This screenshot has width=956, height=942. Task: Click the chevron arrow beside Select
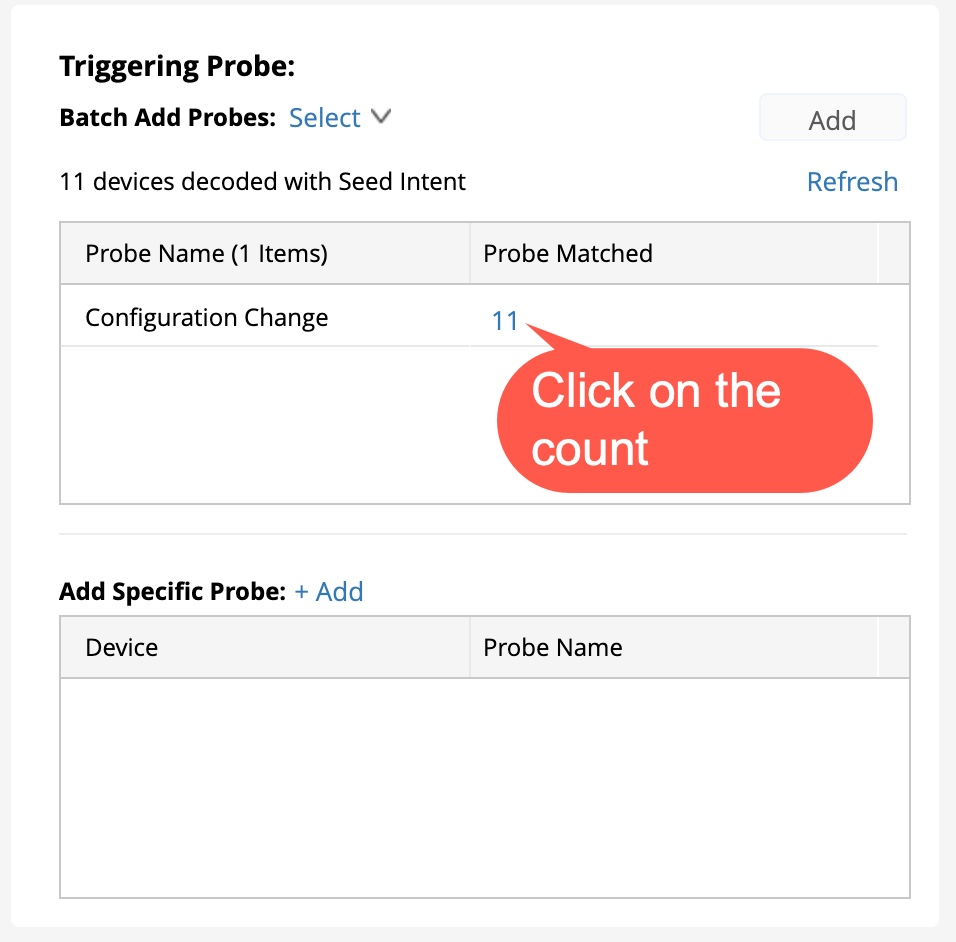pyautogui.click(x=380, y=117)
